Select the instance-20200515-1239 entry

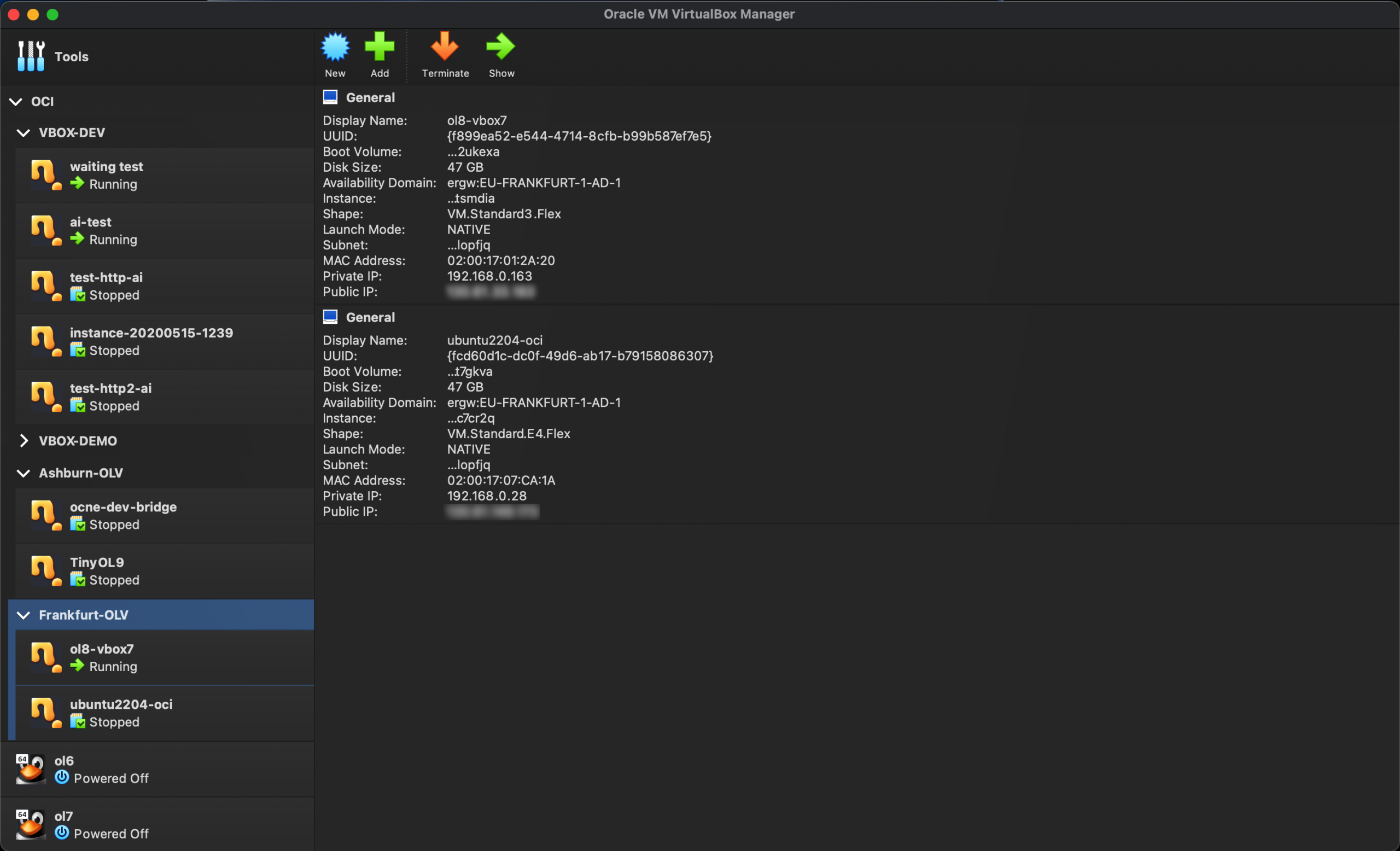pyautogui.click(x=151, y=333)
